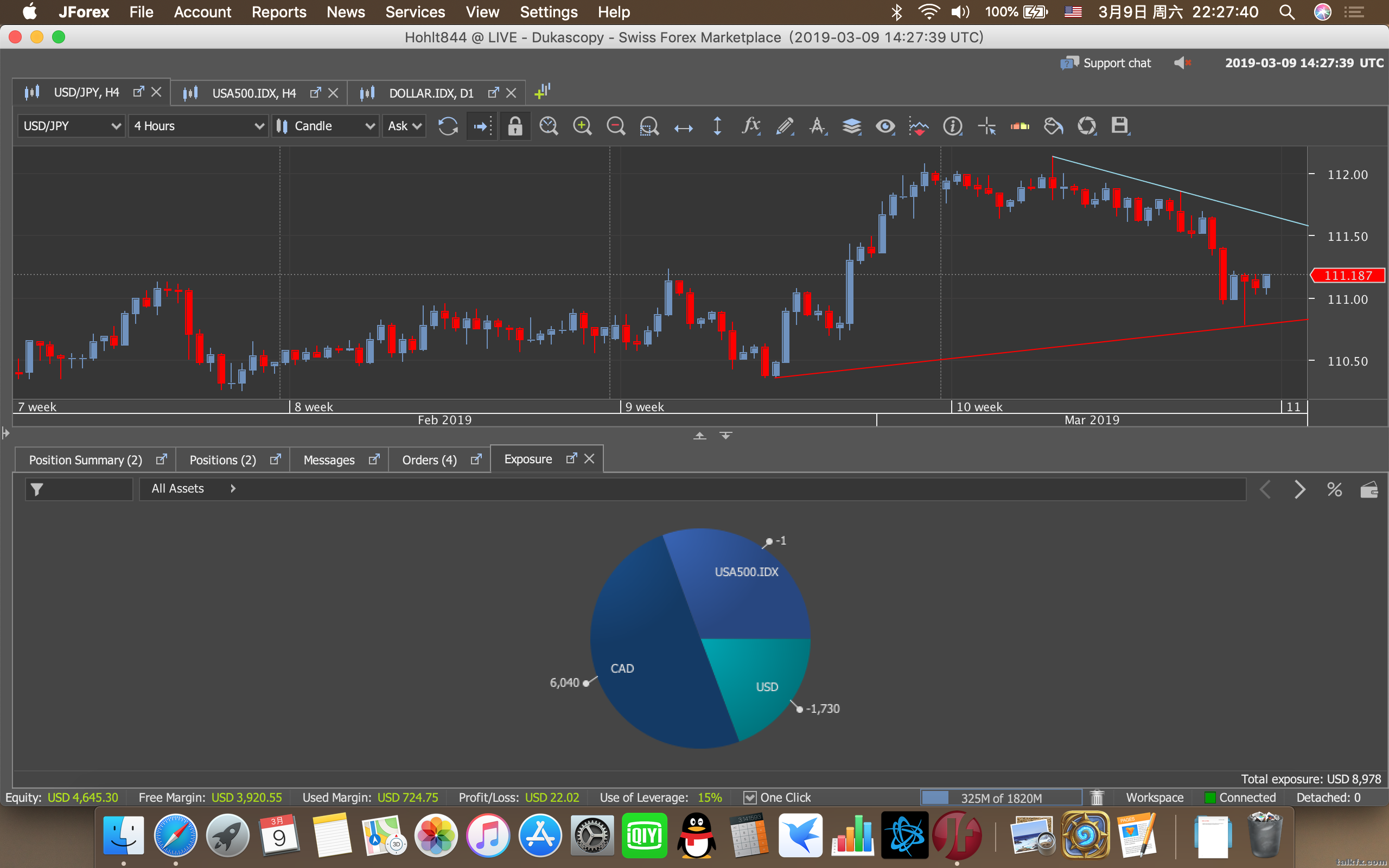This screenshot has height=868, width=1389.
Task: Select the USD/JPY, H4 chart tab
Action: [86, 92]
